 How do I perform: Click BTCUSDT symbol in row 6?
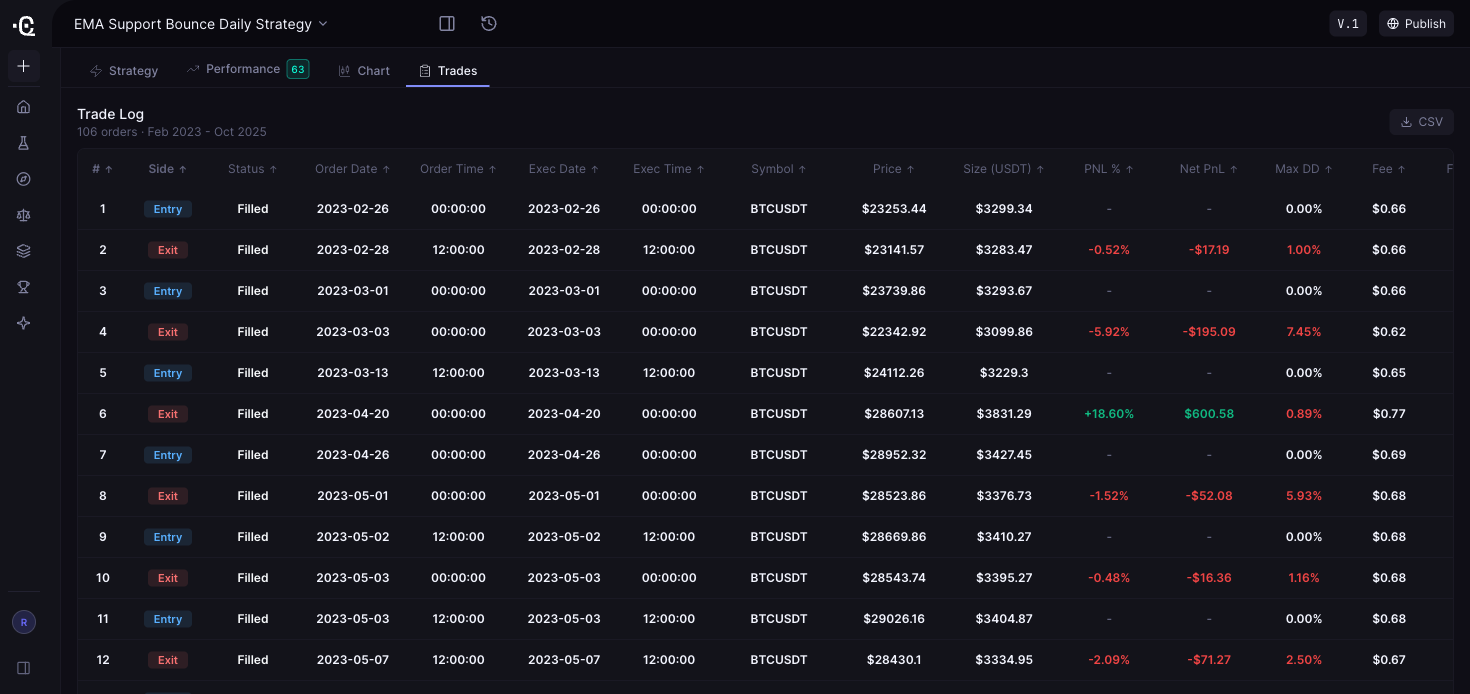tap(779, 414)
